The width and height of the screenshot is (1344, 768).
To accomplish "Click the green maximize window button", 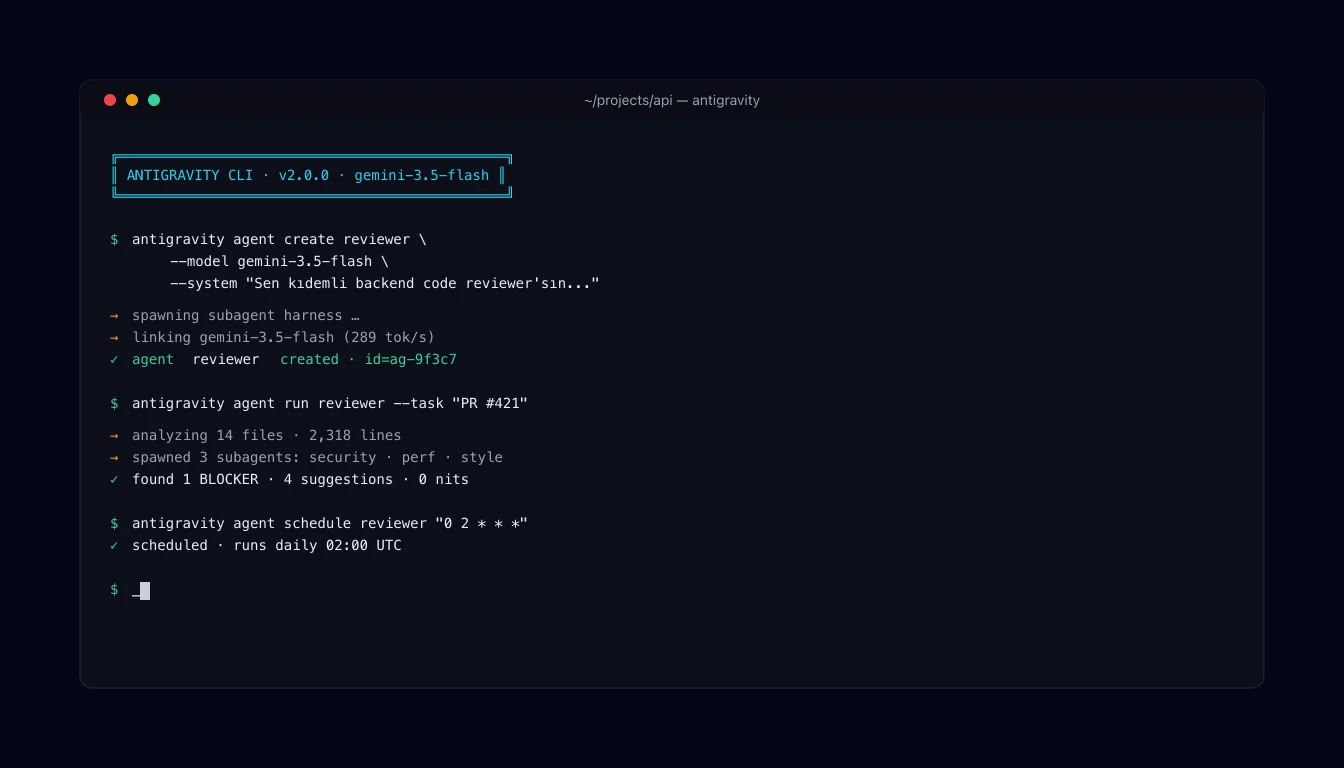I will click(154, 100).
